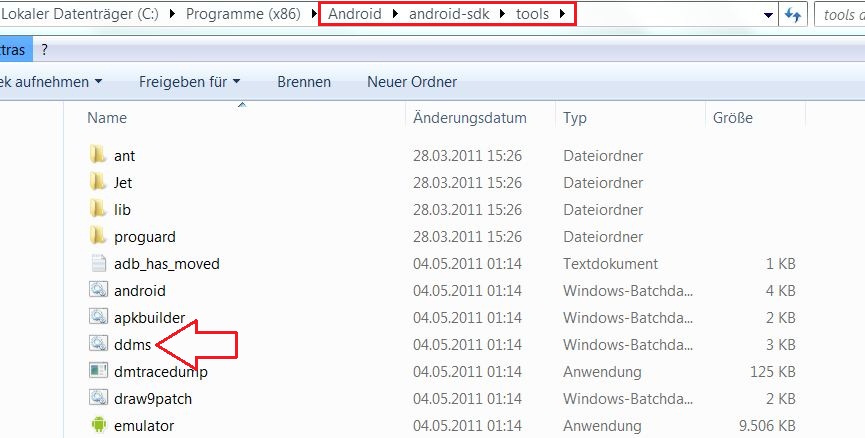Click the Brennen toolbar button
Screen dimensions: 865x438
[x=304, y=82]
